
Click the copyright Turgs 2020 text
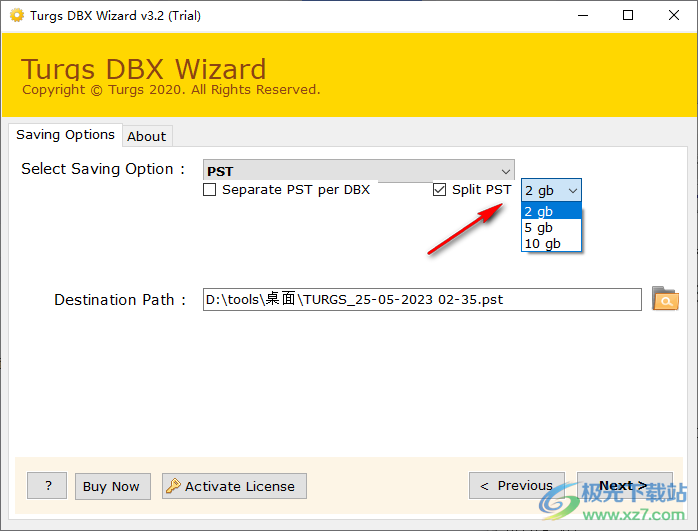tap(171, 89)
